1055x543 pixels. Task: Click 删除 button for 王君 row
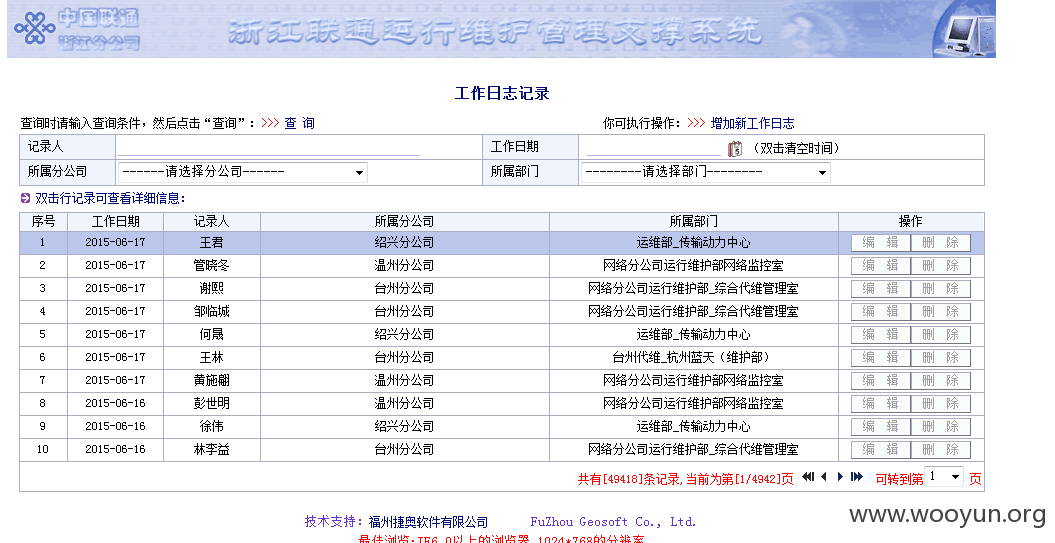(x=941, y=243)
